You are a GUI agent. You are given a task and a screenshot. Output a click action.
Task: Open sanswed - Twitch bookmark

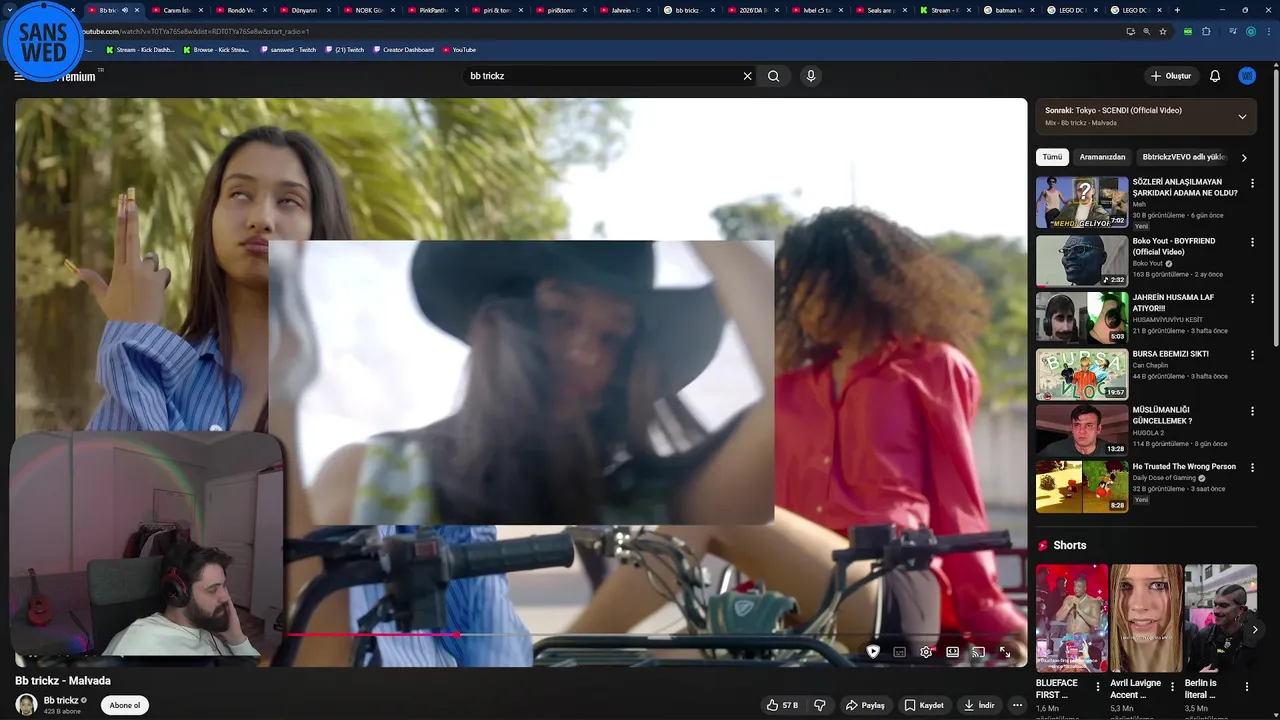click(x=288, y=49)
